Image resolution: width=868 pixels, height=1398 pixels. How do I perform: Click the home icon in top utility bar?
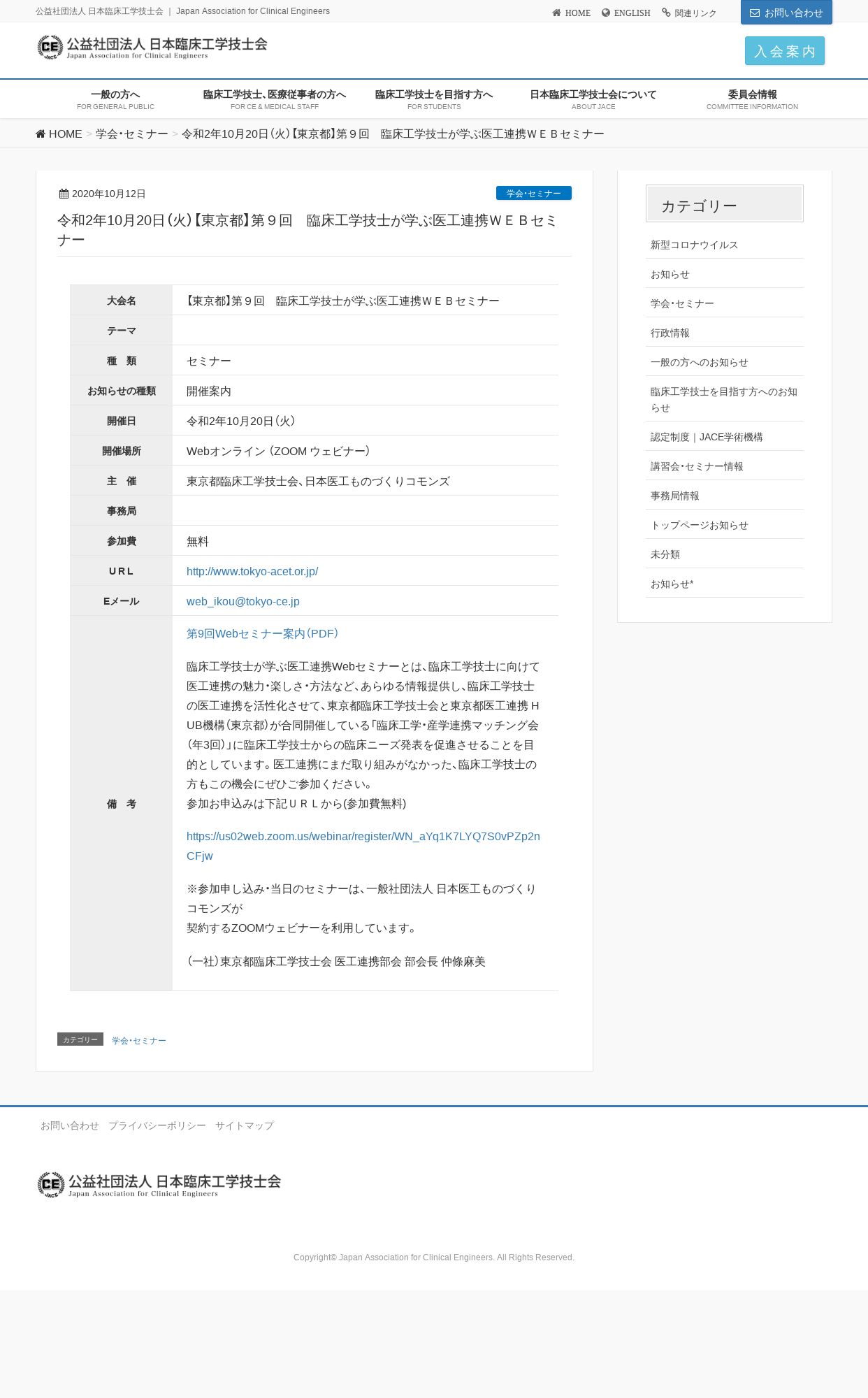click(x=556, y=13)
